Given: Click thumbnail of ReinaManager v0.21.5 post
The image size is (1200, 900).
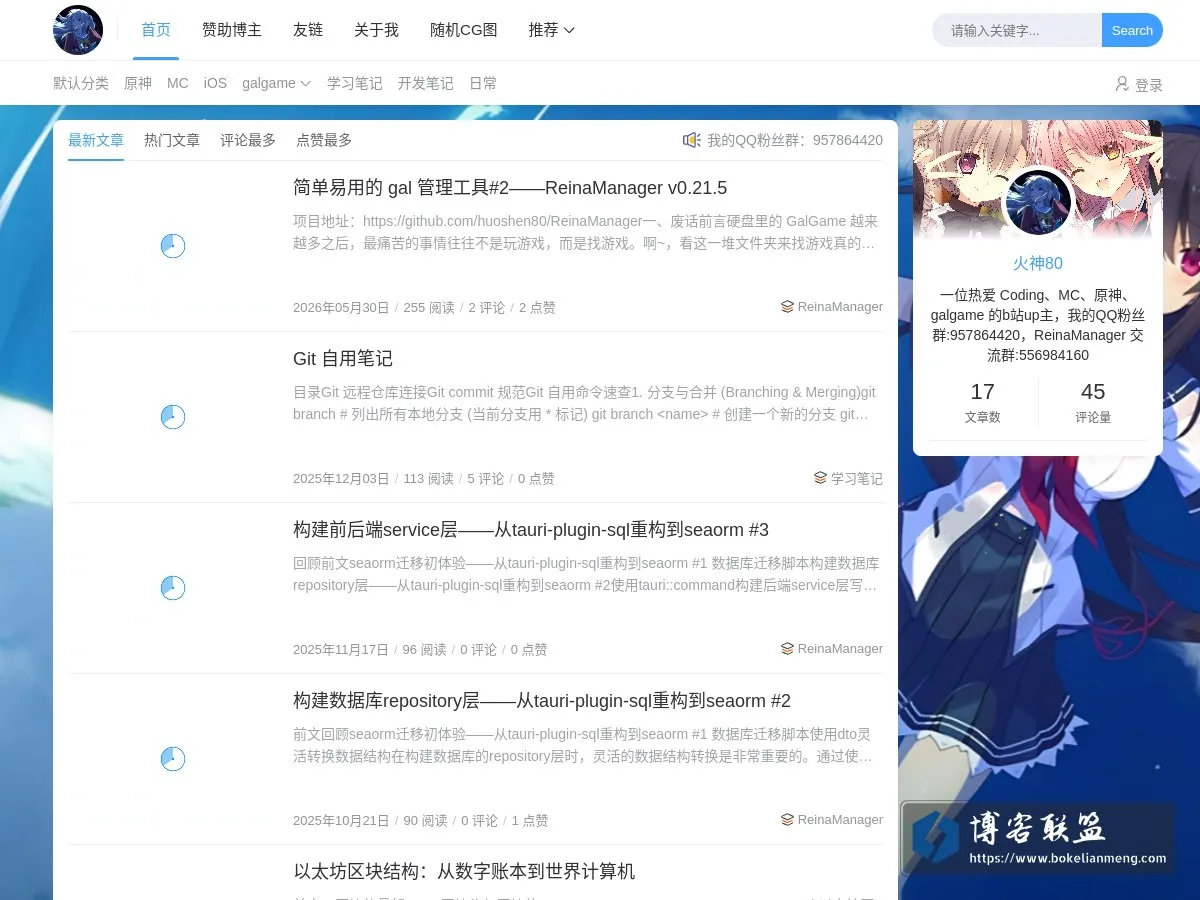Looking at the screenshot, I should [x=173, y=246].
